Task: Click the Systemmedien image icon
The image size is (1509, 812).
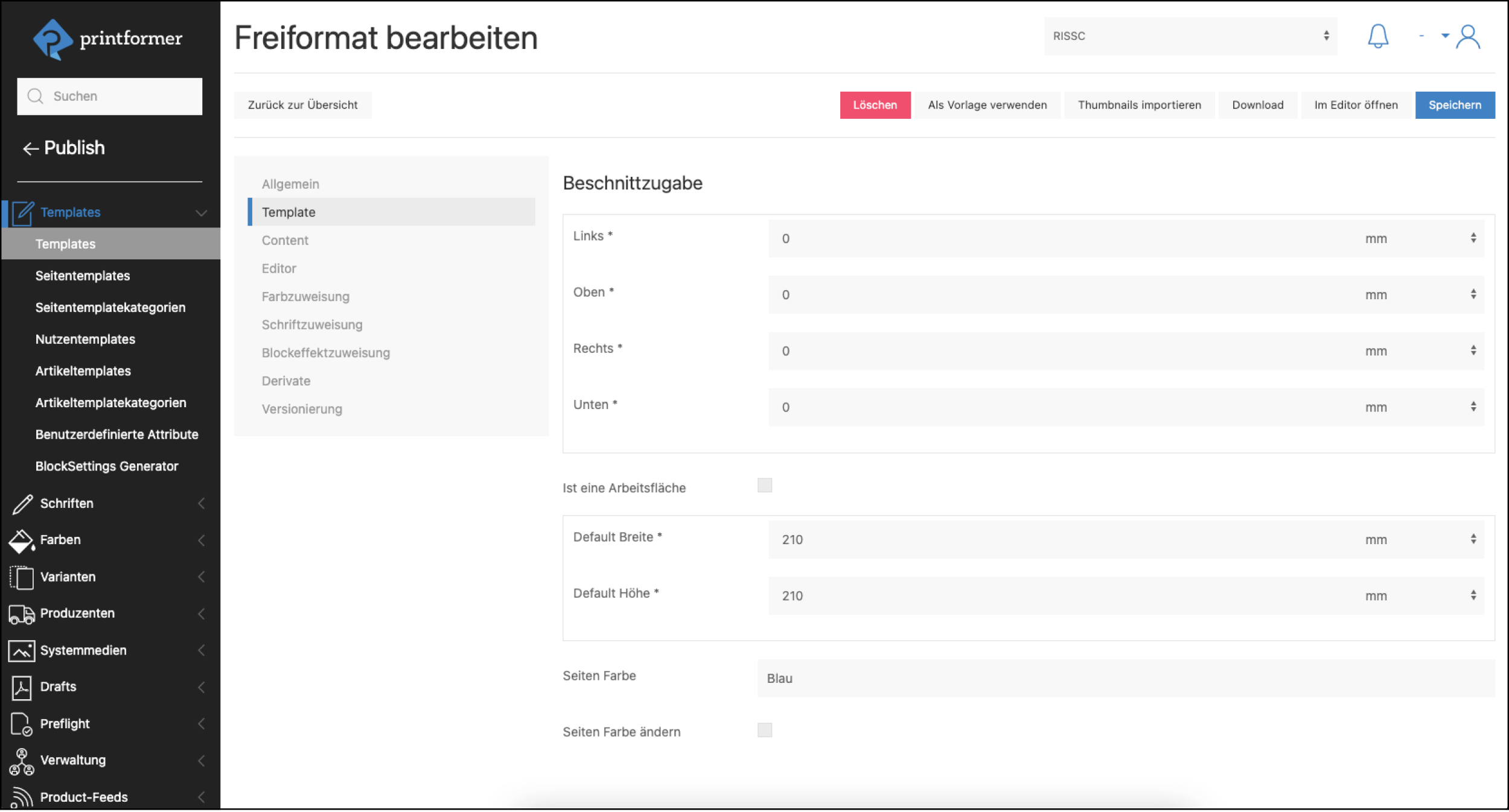Action: (22, 650)
